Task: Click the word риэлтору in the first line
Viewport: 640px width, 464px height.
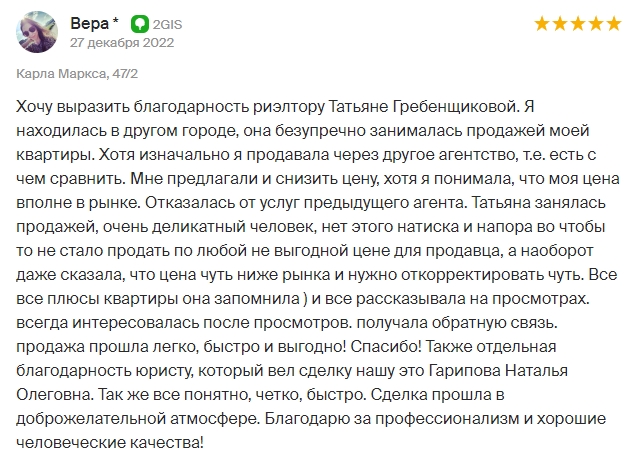Action: click(x=289, y=108)
